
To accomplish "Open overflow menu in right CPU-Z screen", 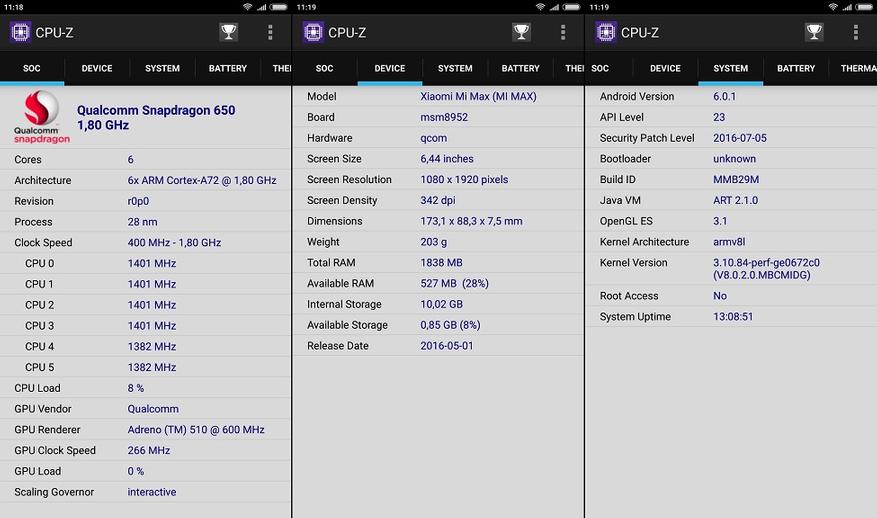I will tap(856, 32).
